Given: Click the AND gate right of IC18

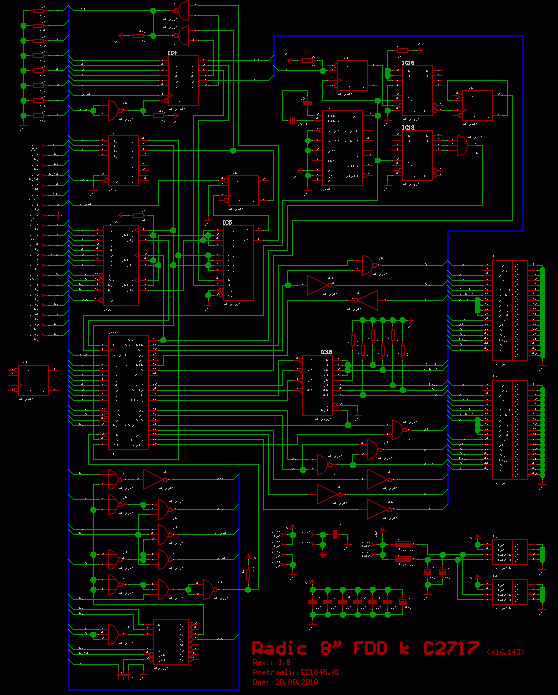Looking at the screenshot, I should pyautogui.click(x=463, y=145).
